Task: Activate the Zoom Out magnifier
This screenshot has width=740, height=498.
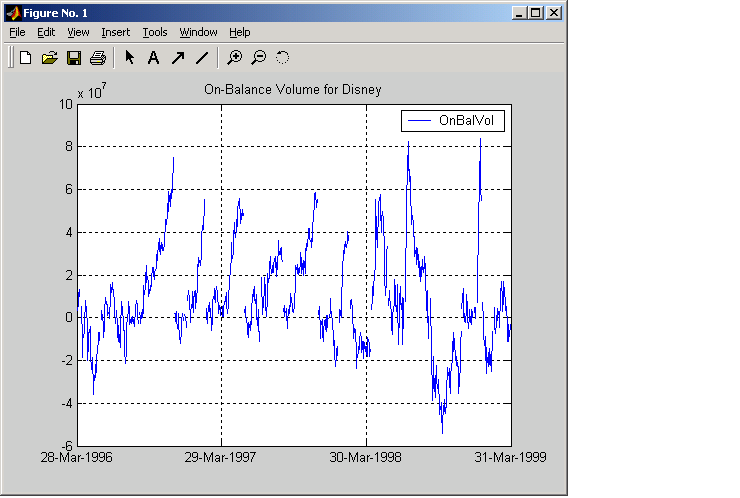Action: pyautogui.click(x=259, y=58)
